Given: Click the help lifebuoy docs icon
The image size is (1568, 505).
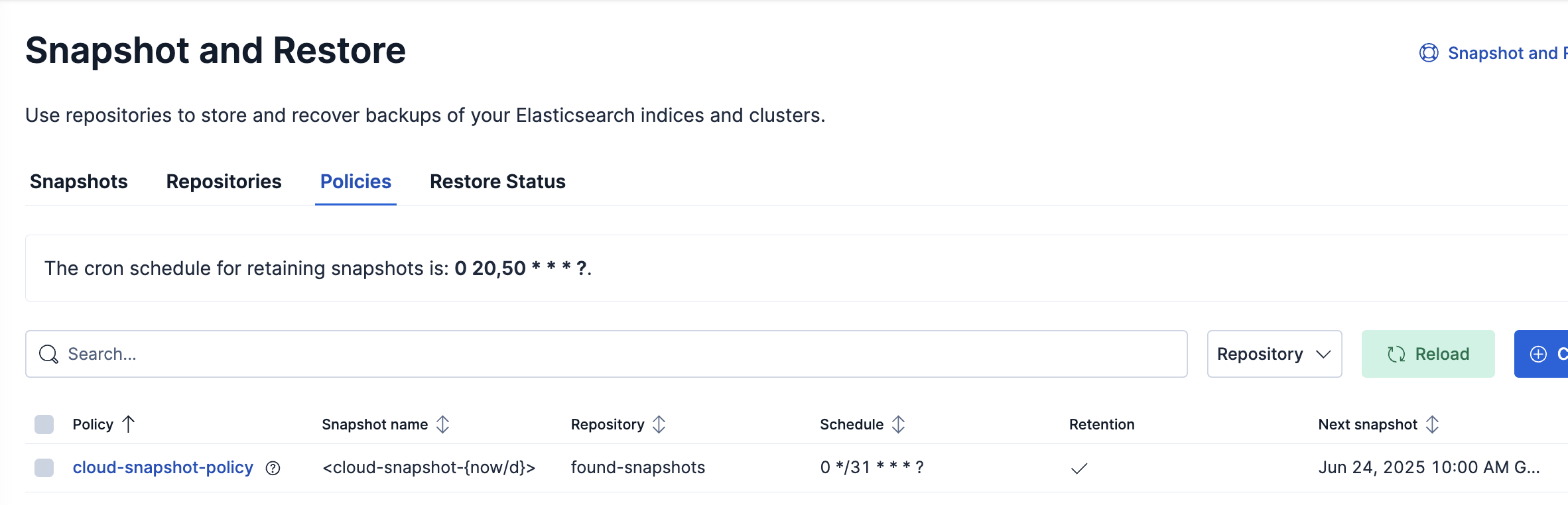Looking at the screenshot, I should tap(1429, 53).
